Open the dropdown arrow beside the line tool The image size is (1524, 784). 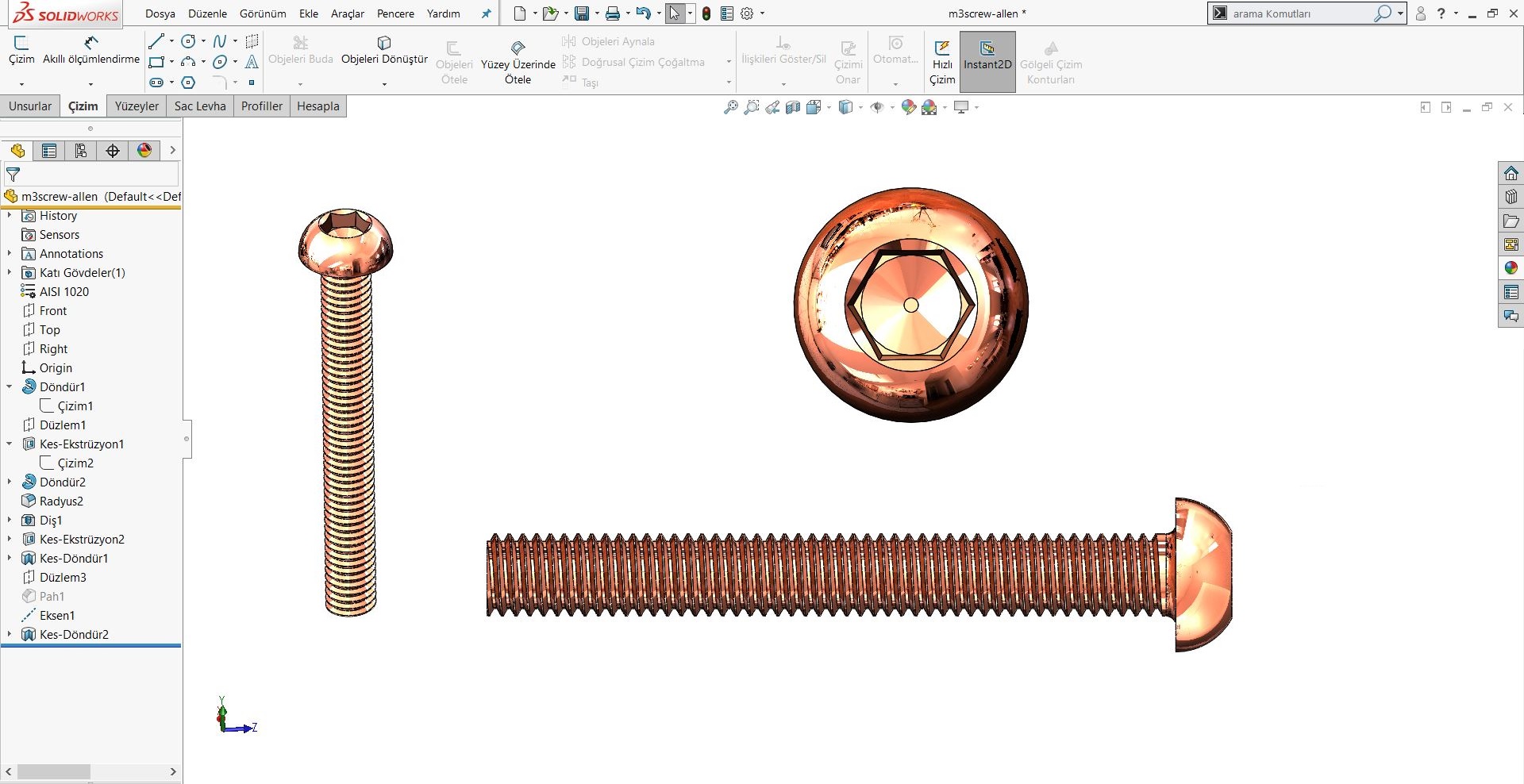pos(171,41)
